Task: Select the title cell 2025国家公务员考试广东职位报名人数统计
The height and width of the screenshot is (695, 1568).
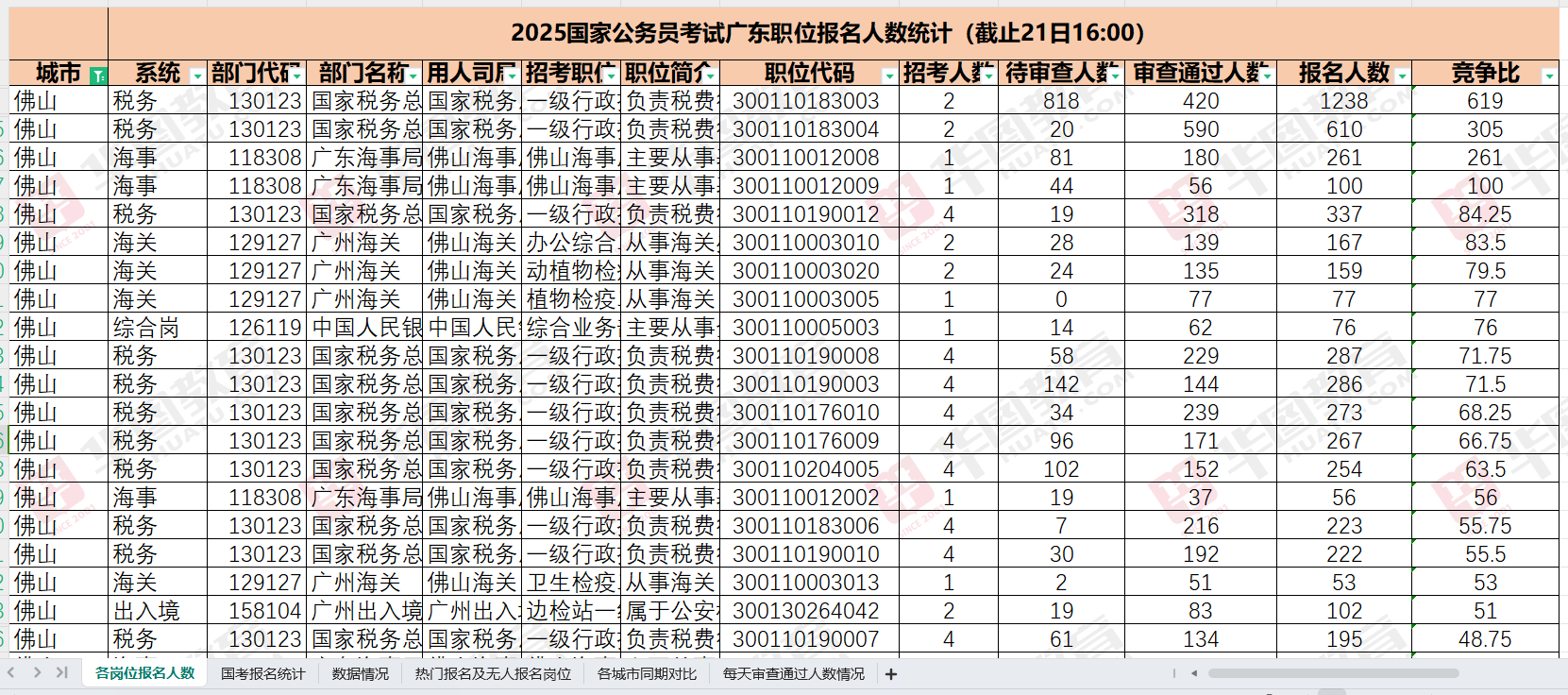Action: coord(834,33)
